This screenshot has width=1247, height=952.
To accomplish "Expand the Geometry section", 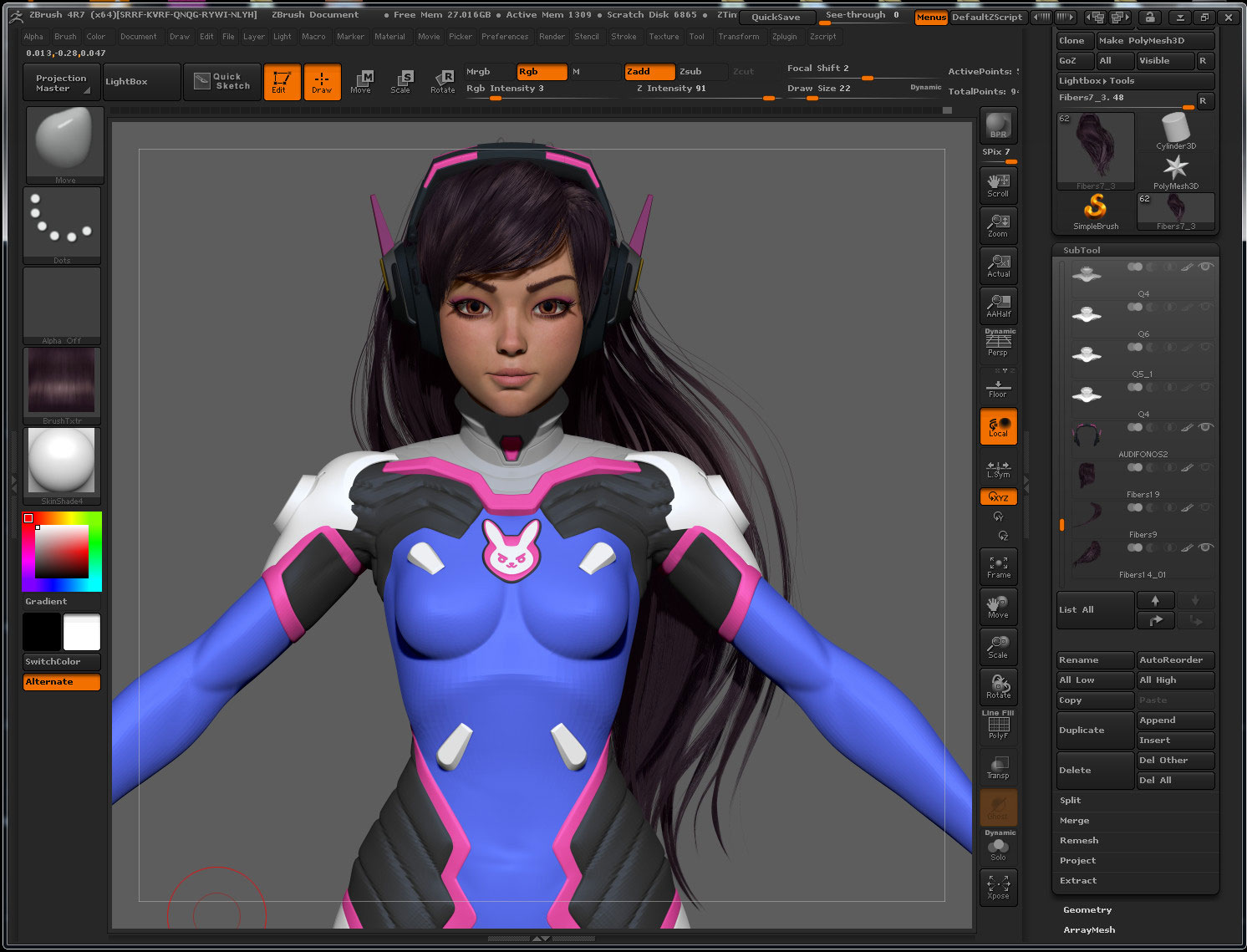I will coord(1087,909).
